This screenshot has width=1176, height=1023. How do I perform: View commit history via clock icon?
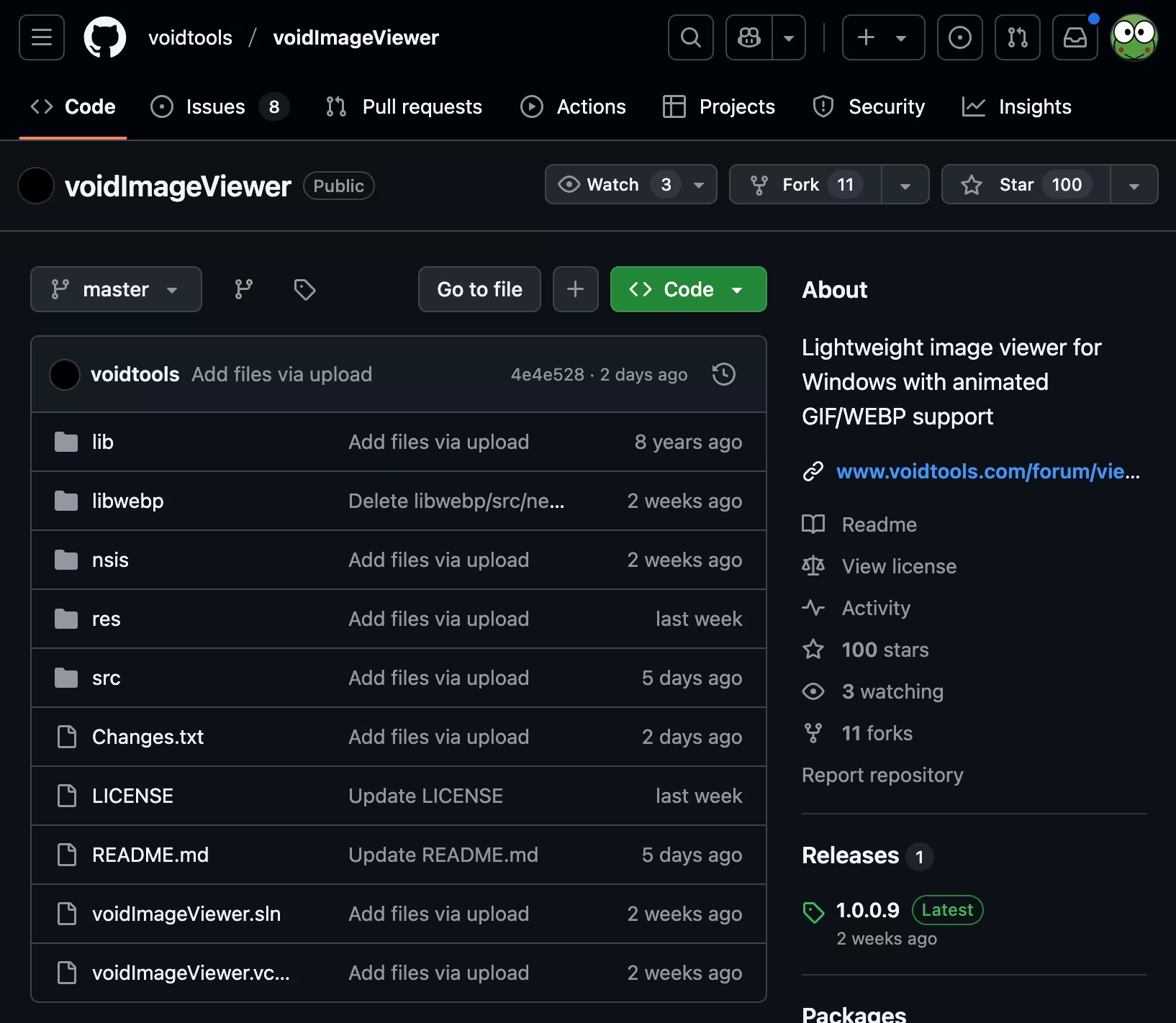point(724,374)
